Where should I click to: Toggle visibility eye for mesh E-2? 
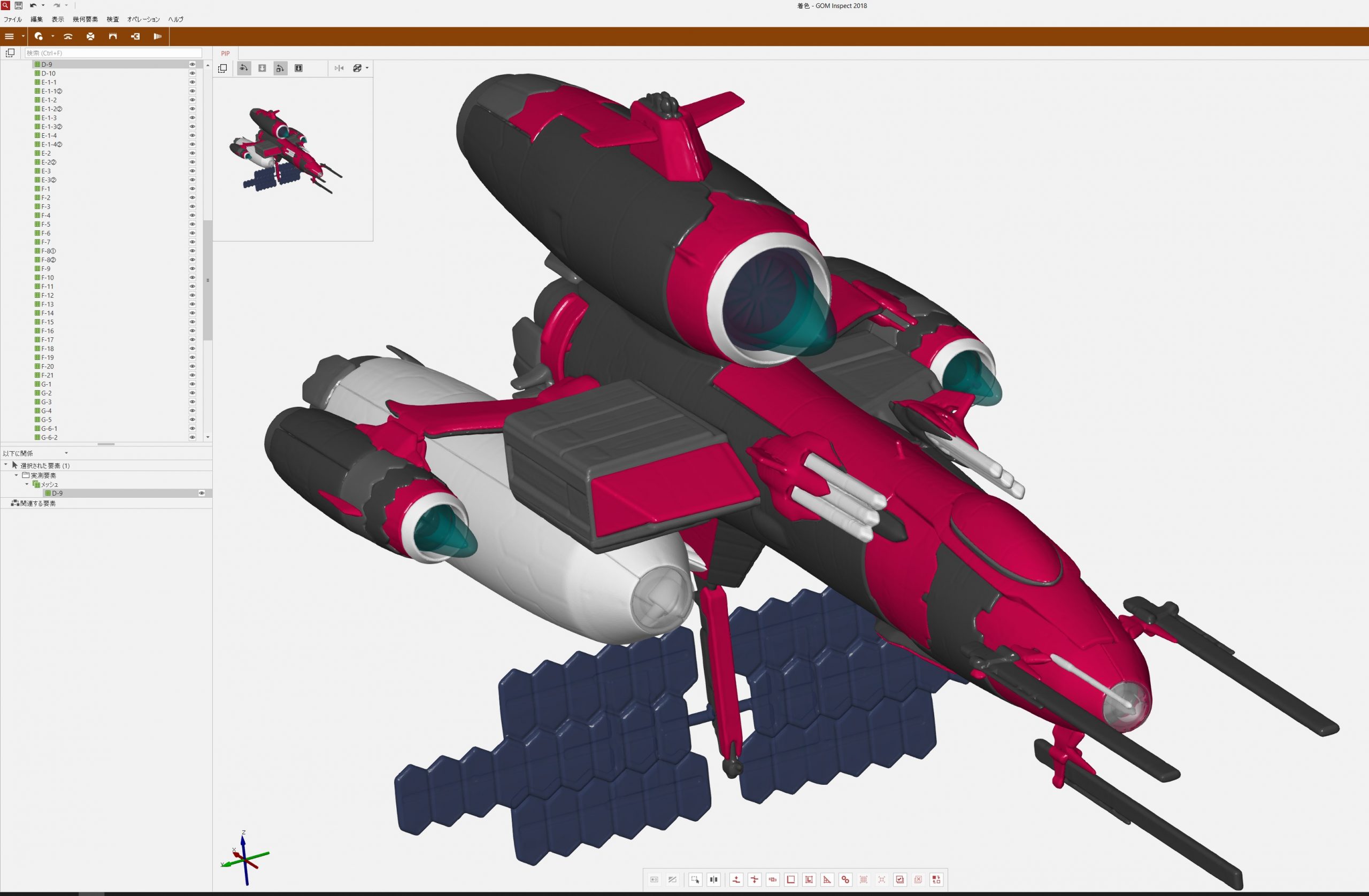192,153
